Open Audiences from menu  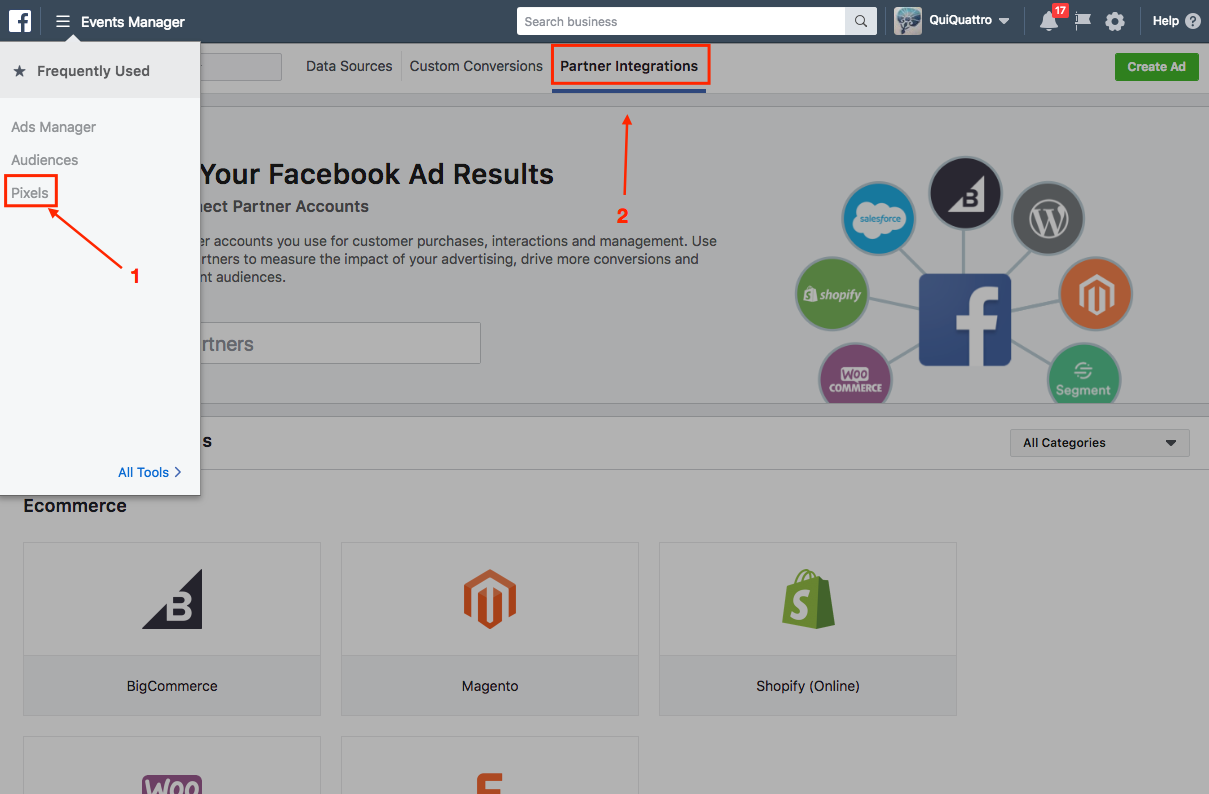(45, 160)
